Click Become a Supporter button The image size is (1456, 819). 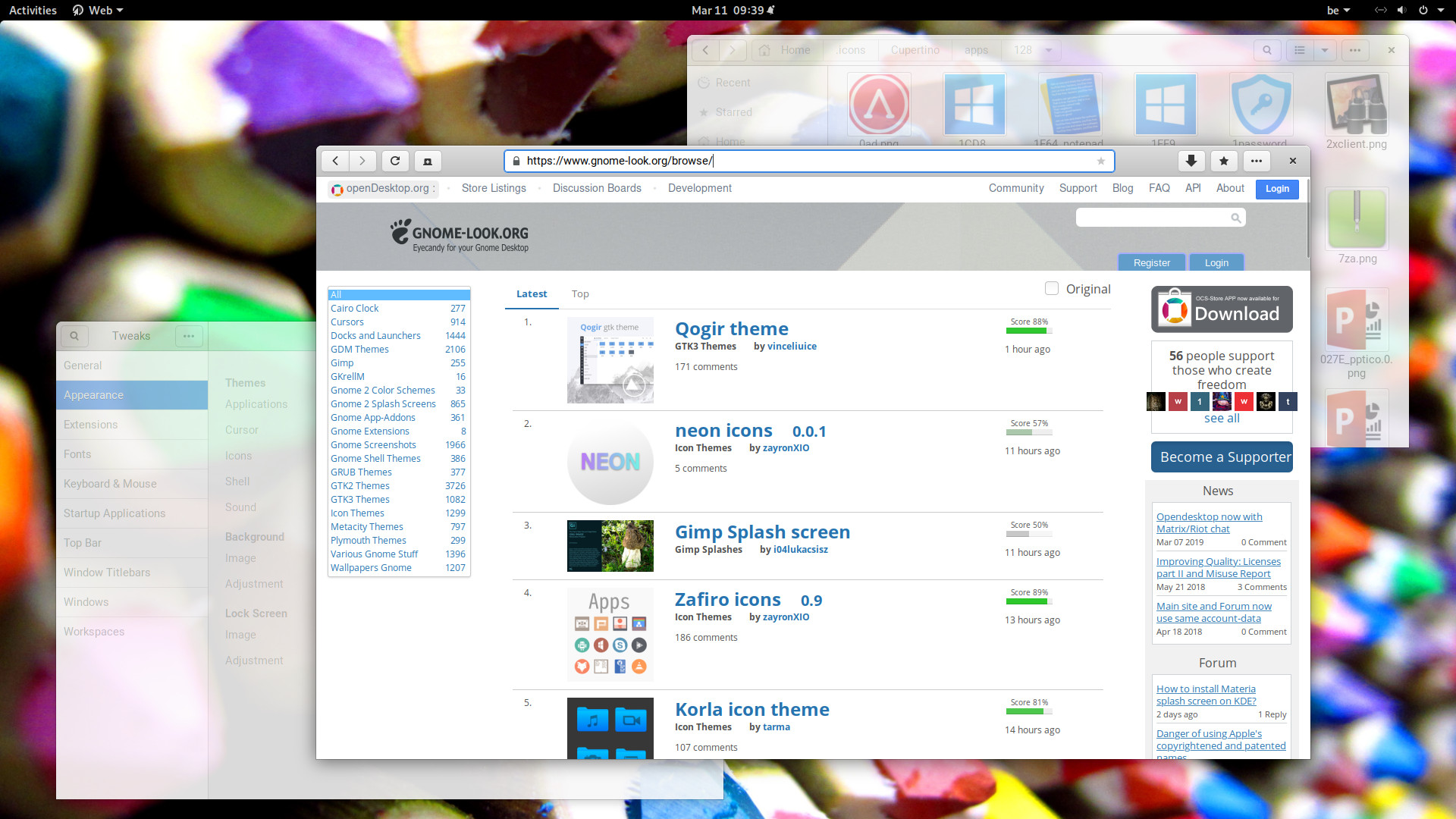[x=1222, y=457]
